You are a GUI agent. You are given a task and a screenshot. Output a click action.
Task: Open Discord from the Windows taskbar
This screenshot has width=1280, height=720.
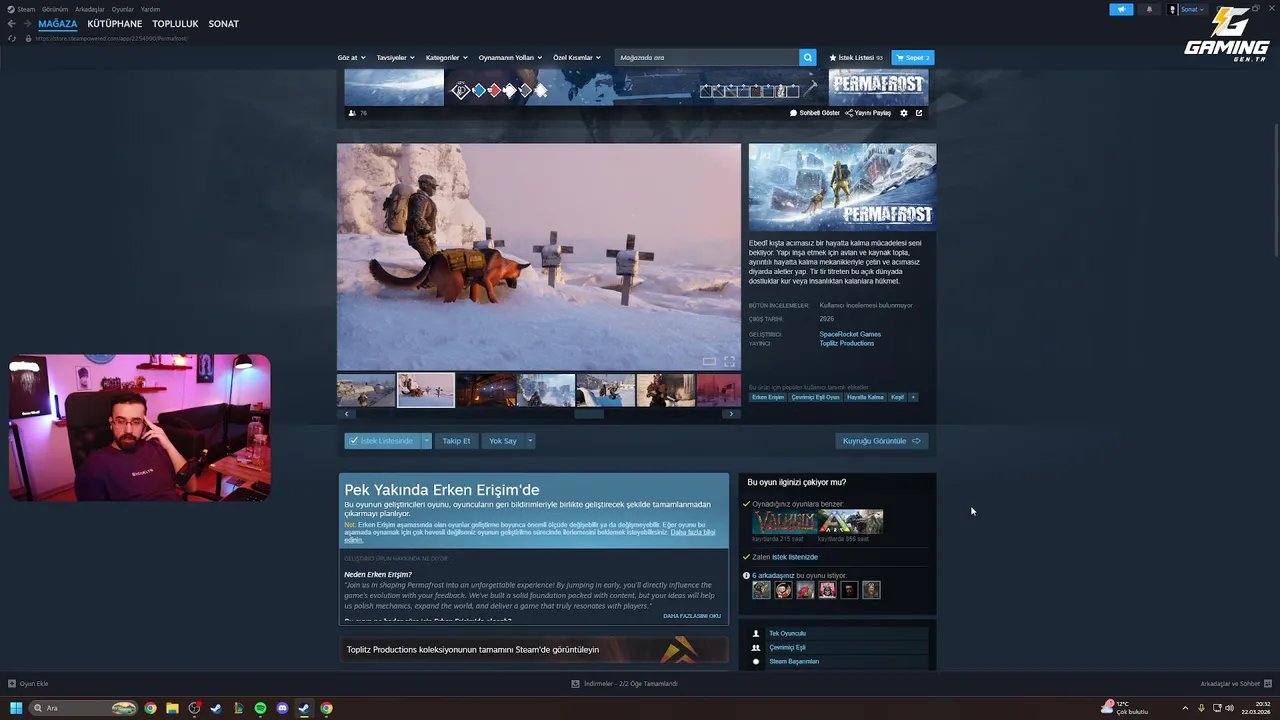(282, 708)
